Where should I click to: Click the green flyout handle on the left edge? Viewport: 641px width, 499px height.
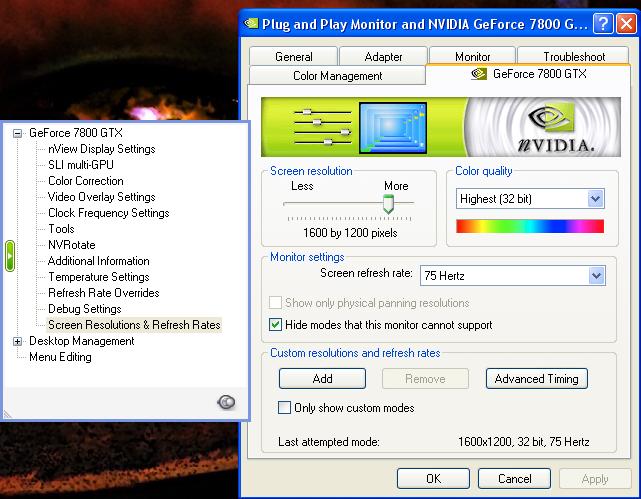(x=10, y=256)
